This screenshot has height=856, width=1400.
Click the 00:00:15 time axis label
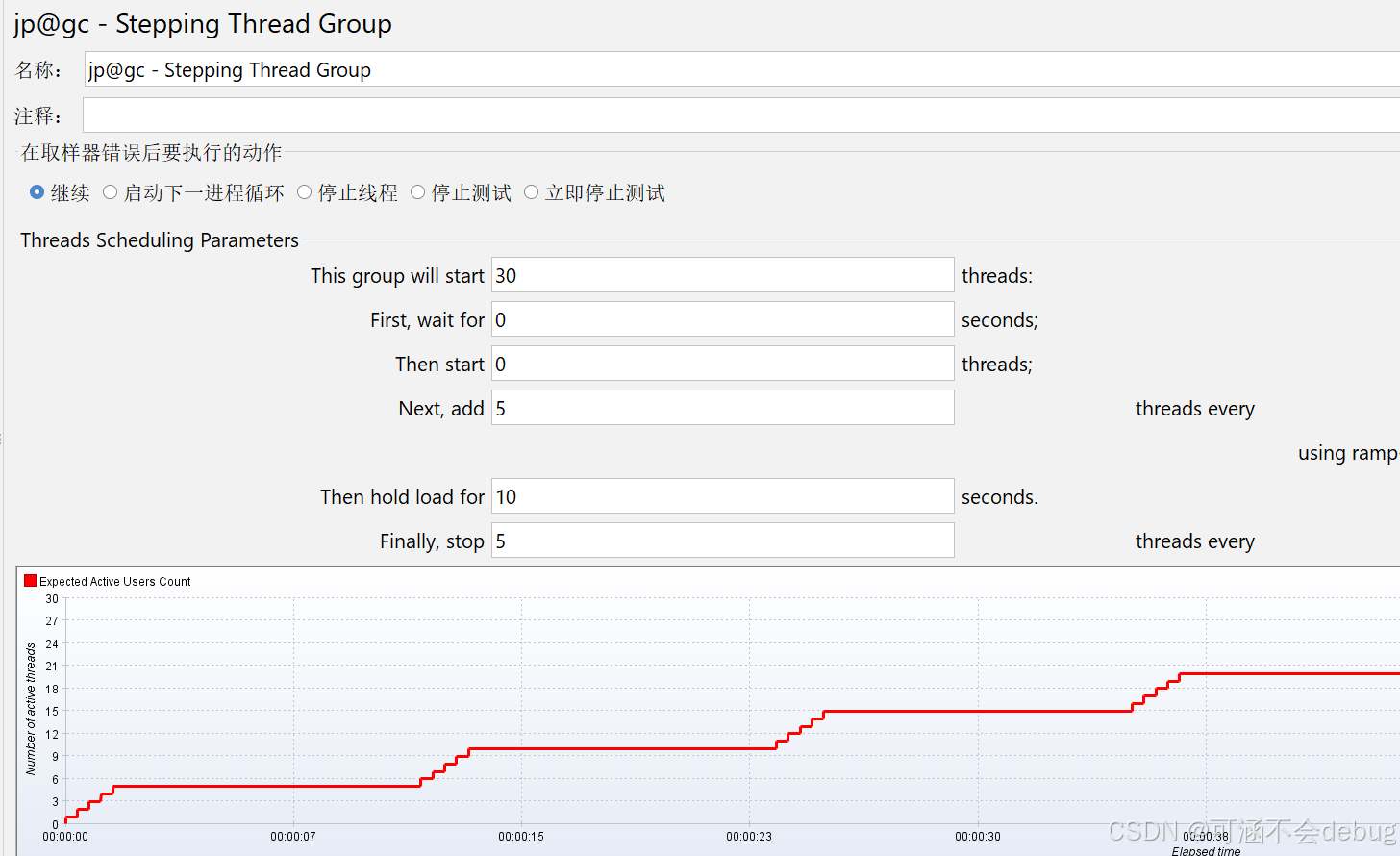point(521,837)
